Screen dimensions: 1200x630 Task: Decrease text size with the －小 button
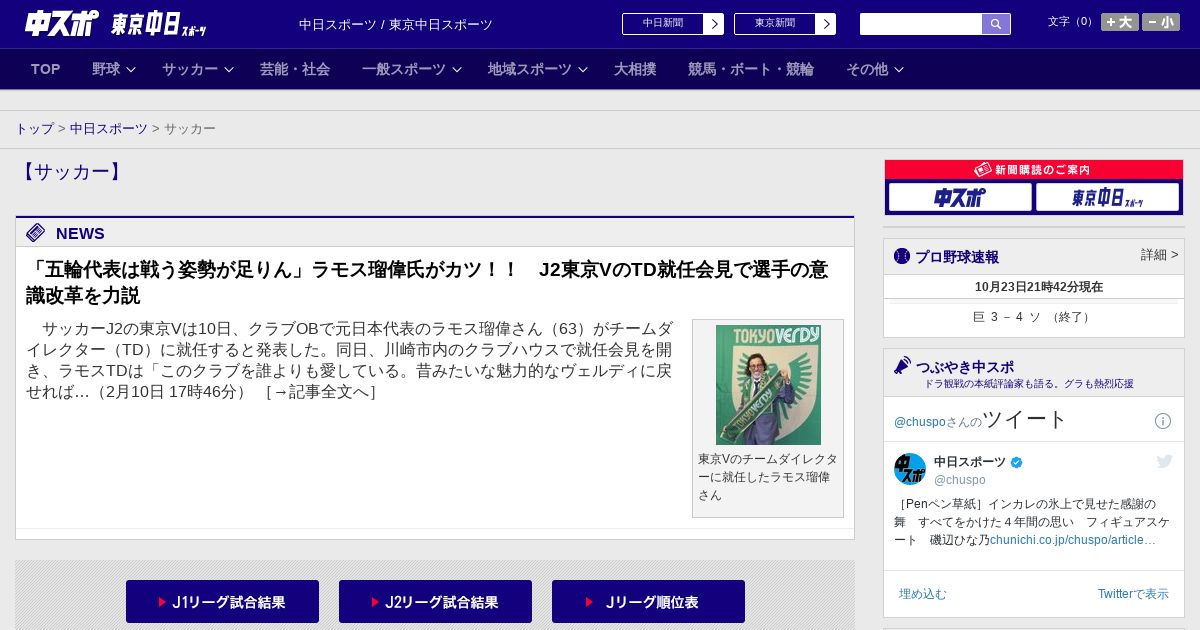[1161, 22]
